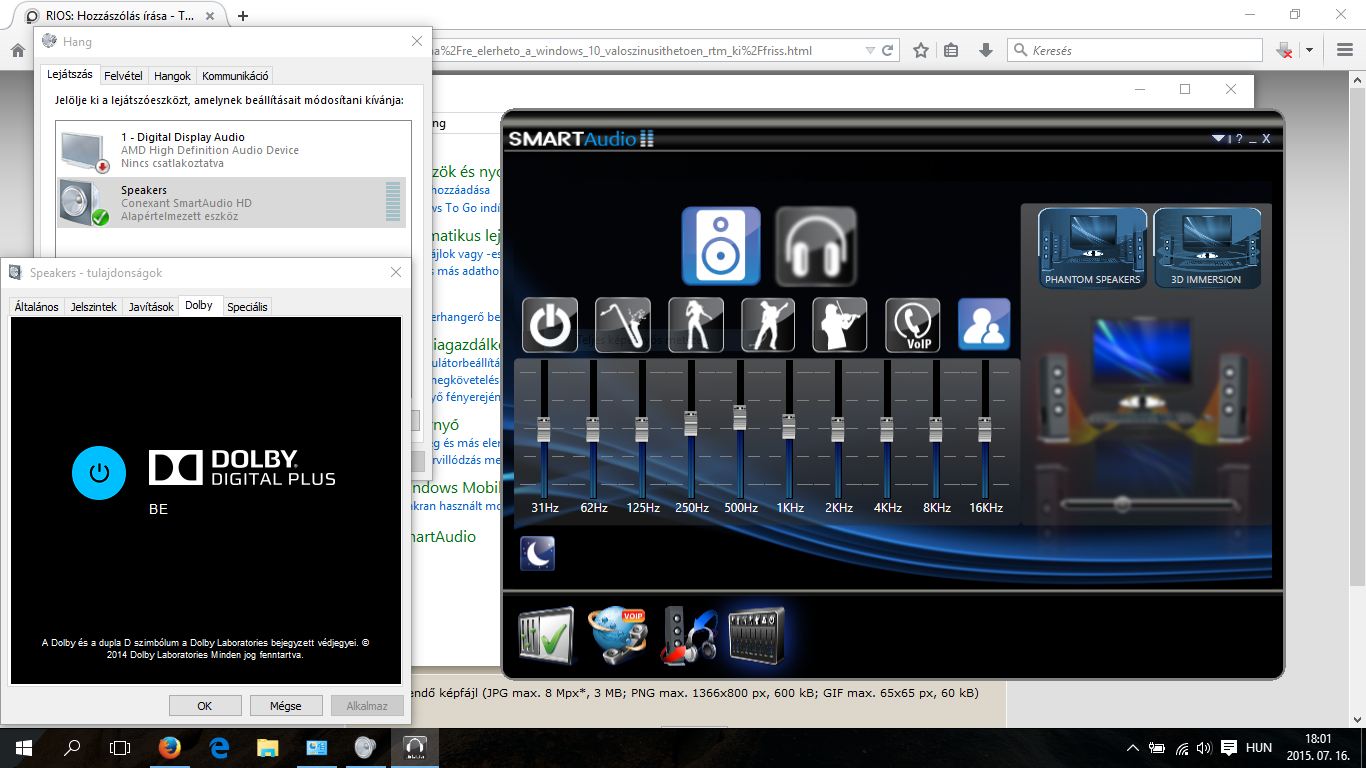Viewport: 1366px width, 768px height.
Task: Click the 250Hz equalizer slider handle
Action: [x=690, y=422]
